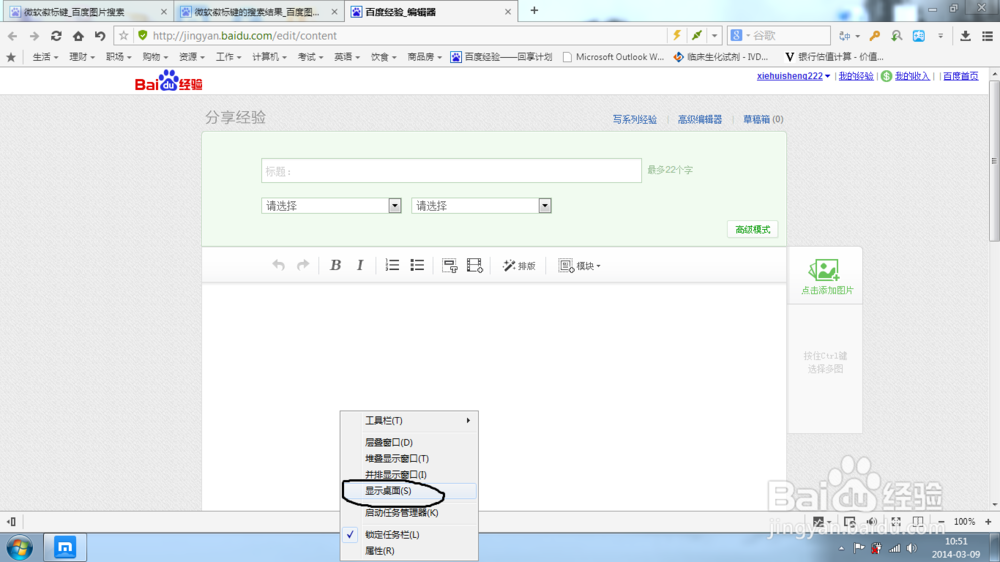Image resolution: width=1000 pixels, height=562 pixels.
Task: Click the Action Center flag tray icon
Action: [x=859, y=548]
